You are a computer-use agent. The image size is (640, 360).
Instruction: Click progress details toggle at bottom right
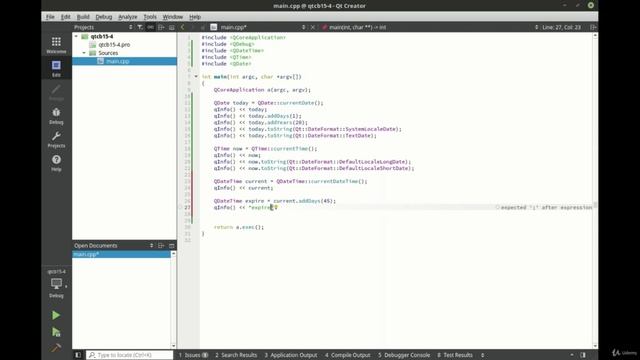pyautogui.click(x=572, y=355)
